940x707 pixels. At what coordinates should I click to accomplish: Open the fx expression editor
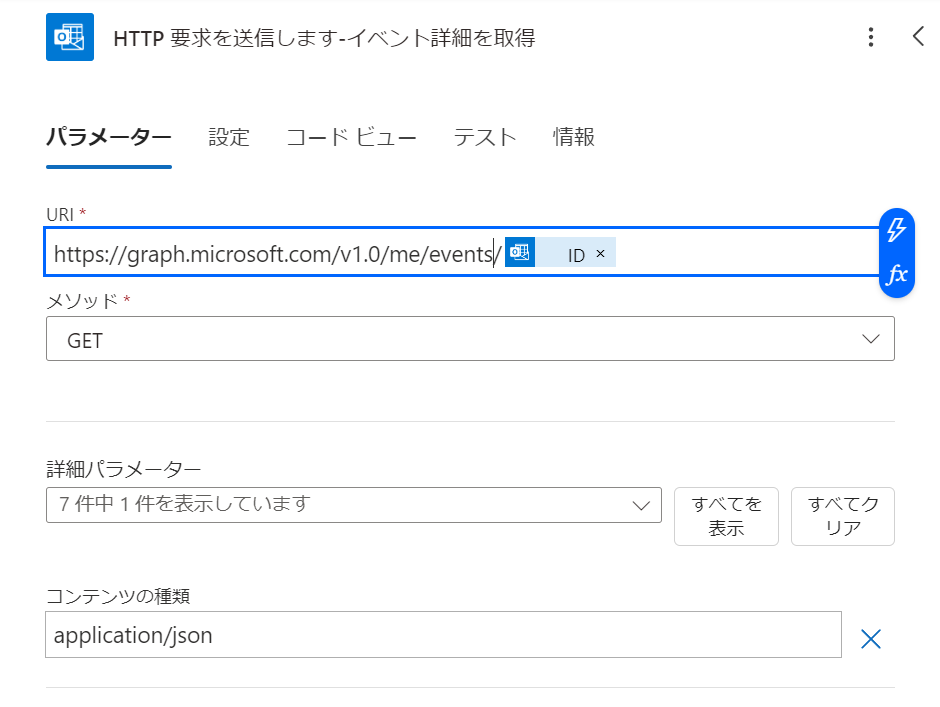pos(897,274)
